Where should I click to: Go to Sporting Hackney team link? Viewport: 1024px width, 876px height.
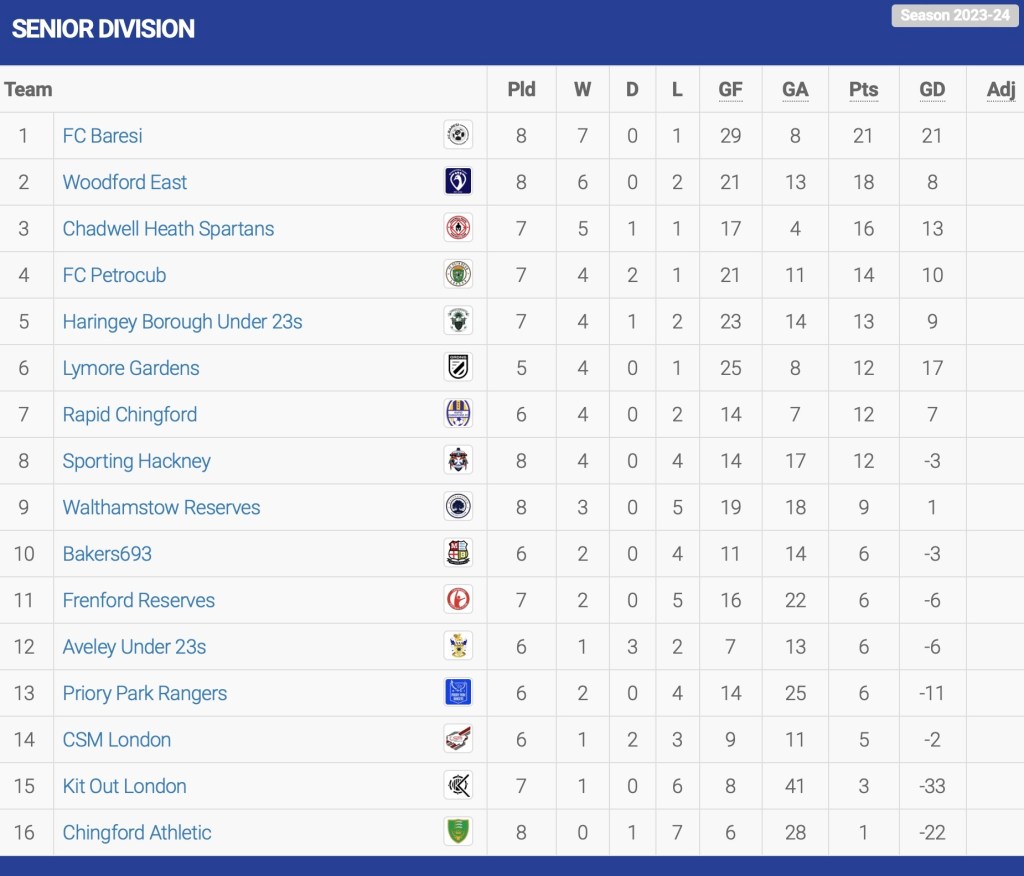coord(137,461)
